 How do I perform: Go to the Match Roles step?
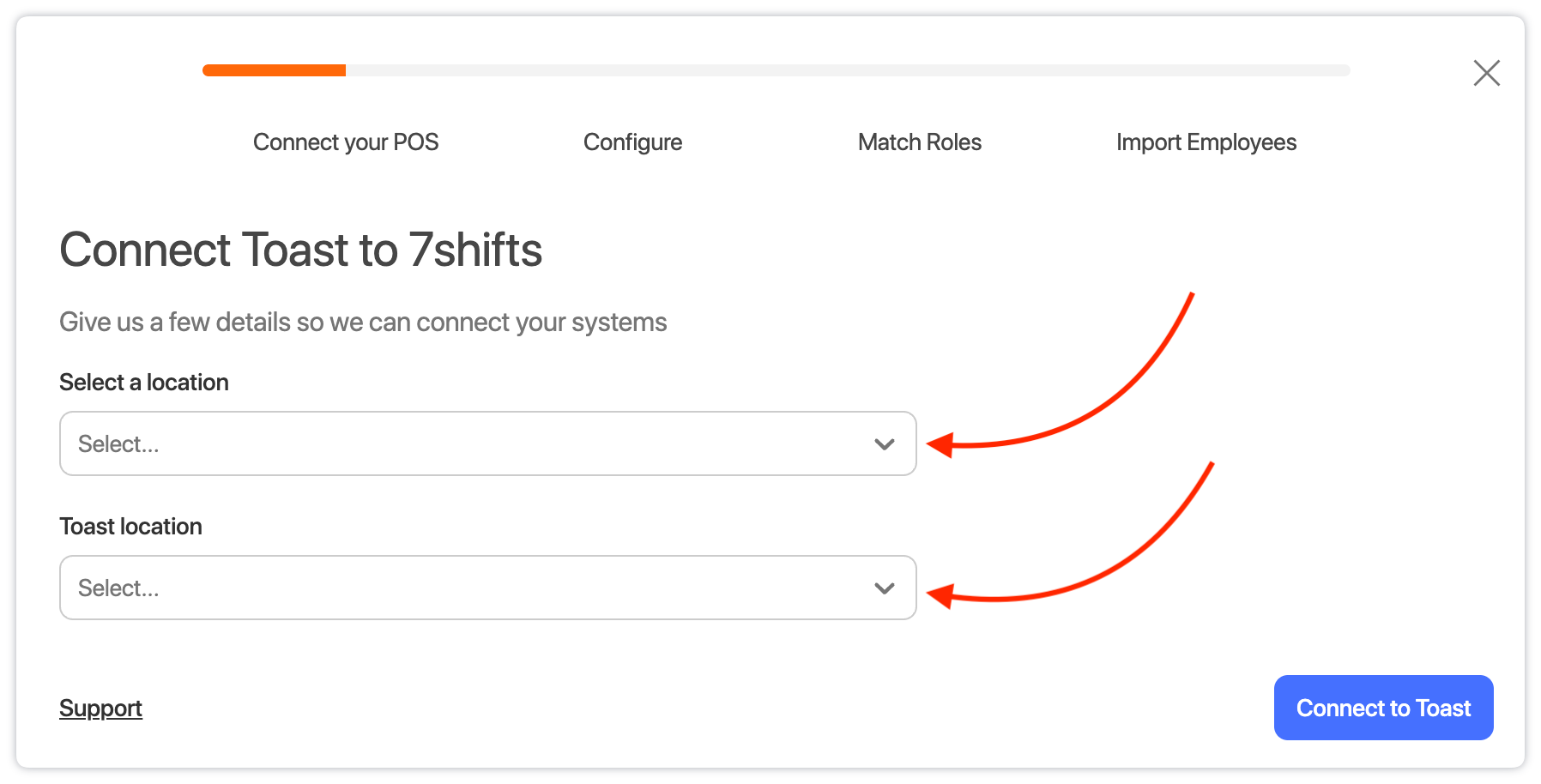(x=919, y=142)
